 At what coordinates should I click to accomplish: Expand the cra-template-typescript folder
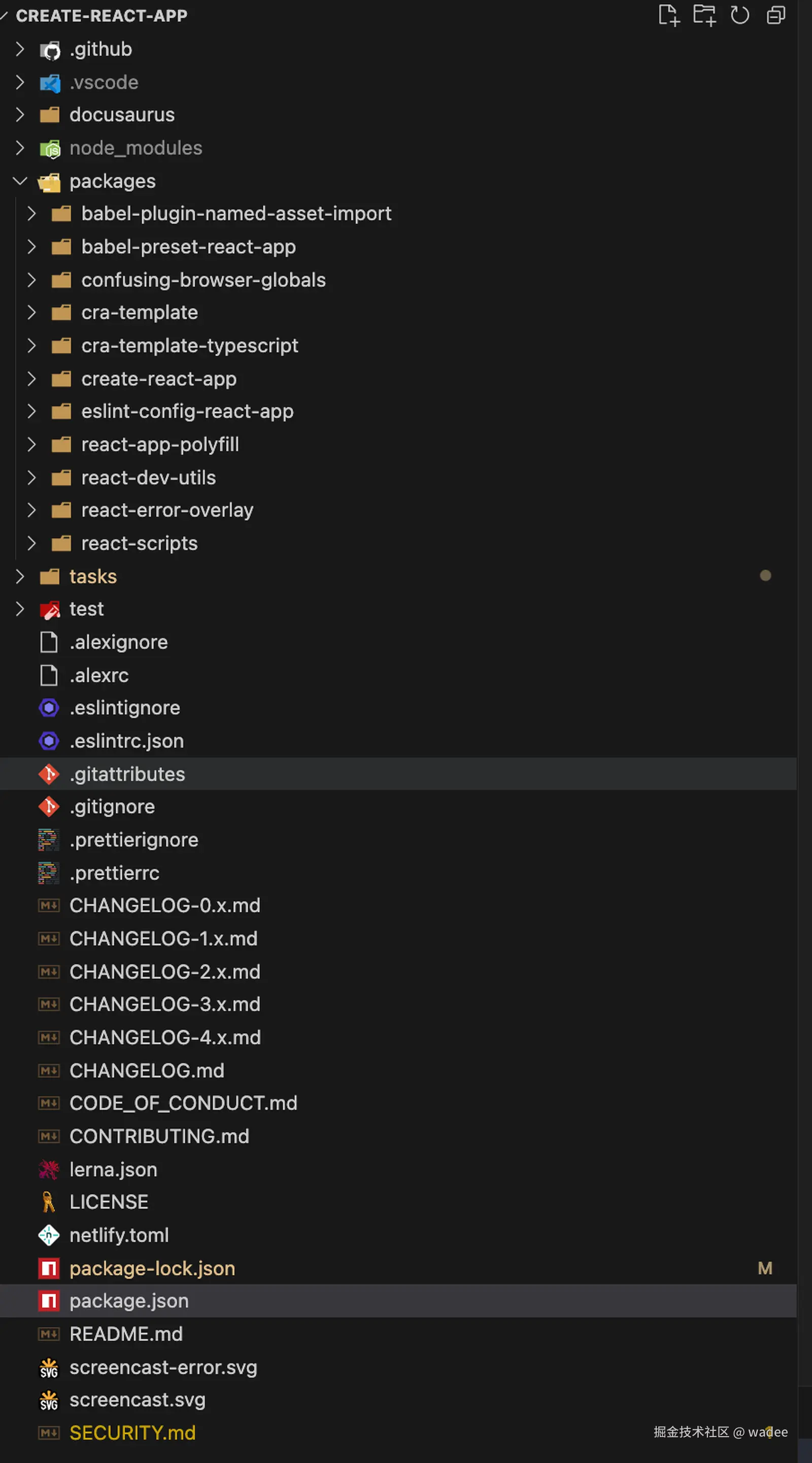(32, 346)
